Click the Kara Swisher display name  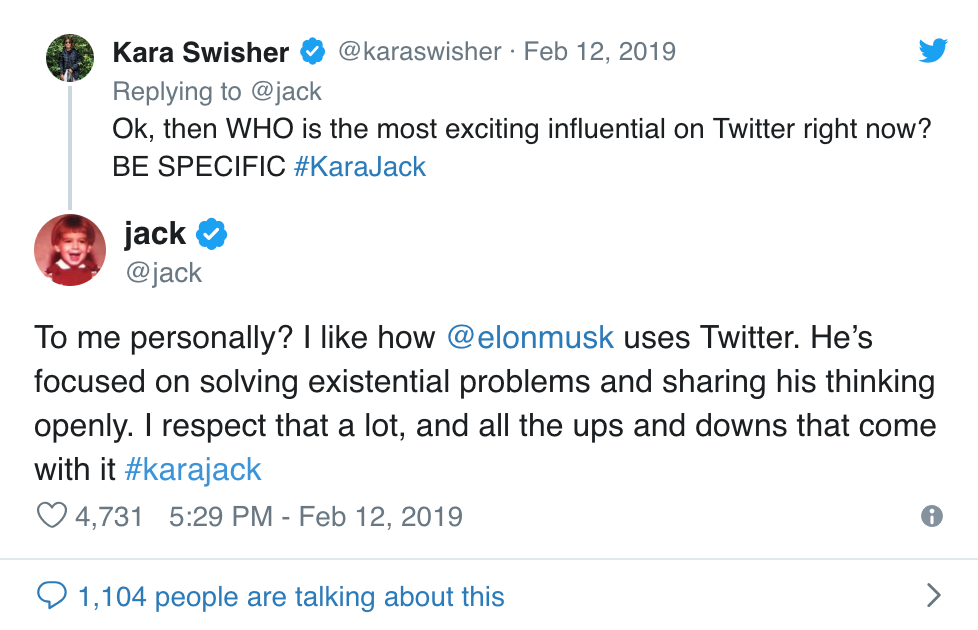click(201, 51)
